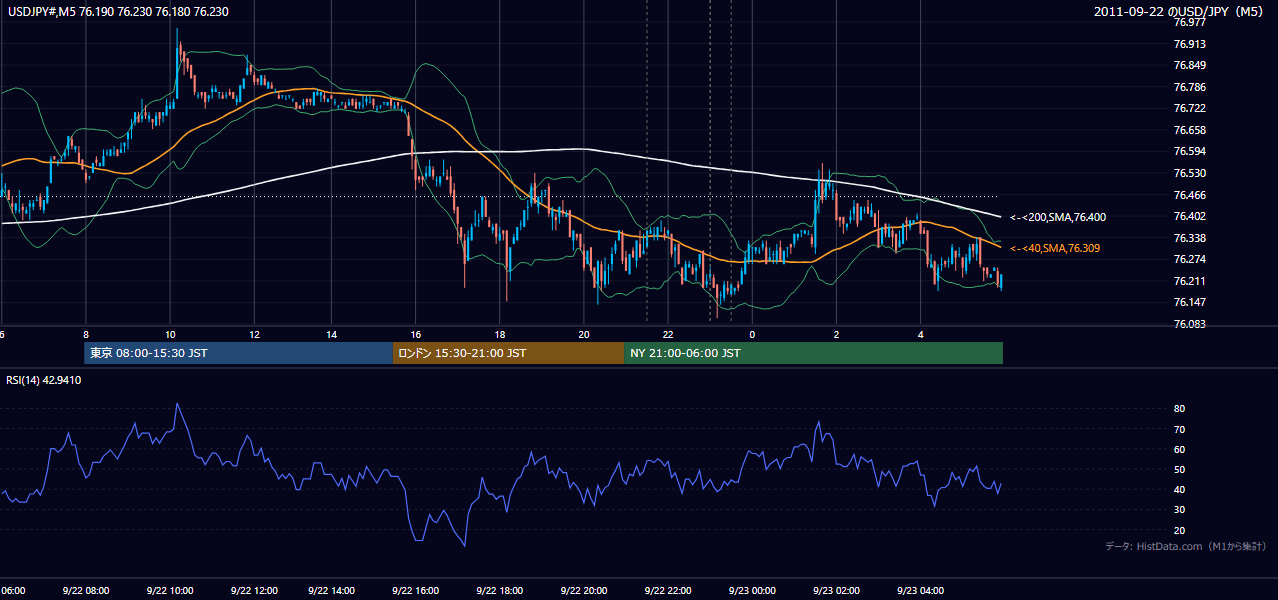Click price scale value 76.594
This screenshot has height=600, width=1278.
pos(1190,151)
